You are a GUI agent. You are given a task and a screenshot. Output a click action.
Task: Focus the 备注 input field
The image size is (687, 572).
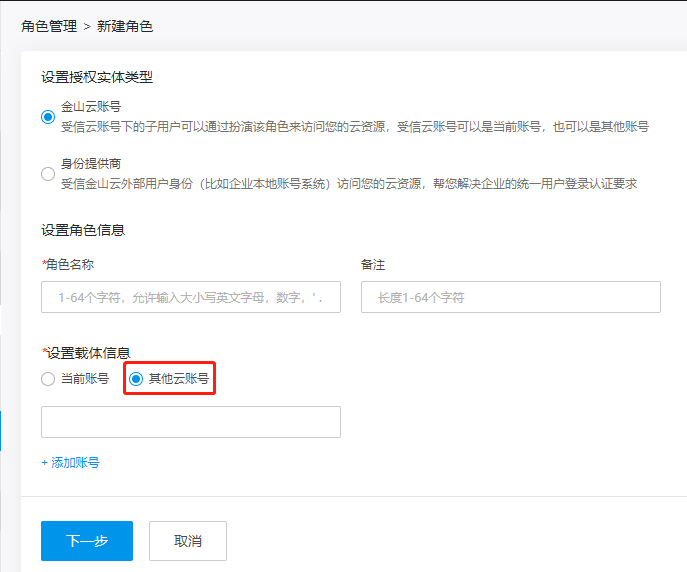510,297
